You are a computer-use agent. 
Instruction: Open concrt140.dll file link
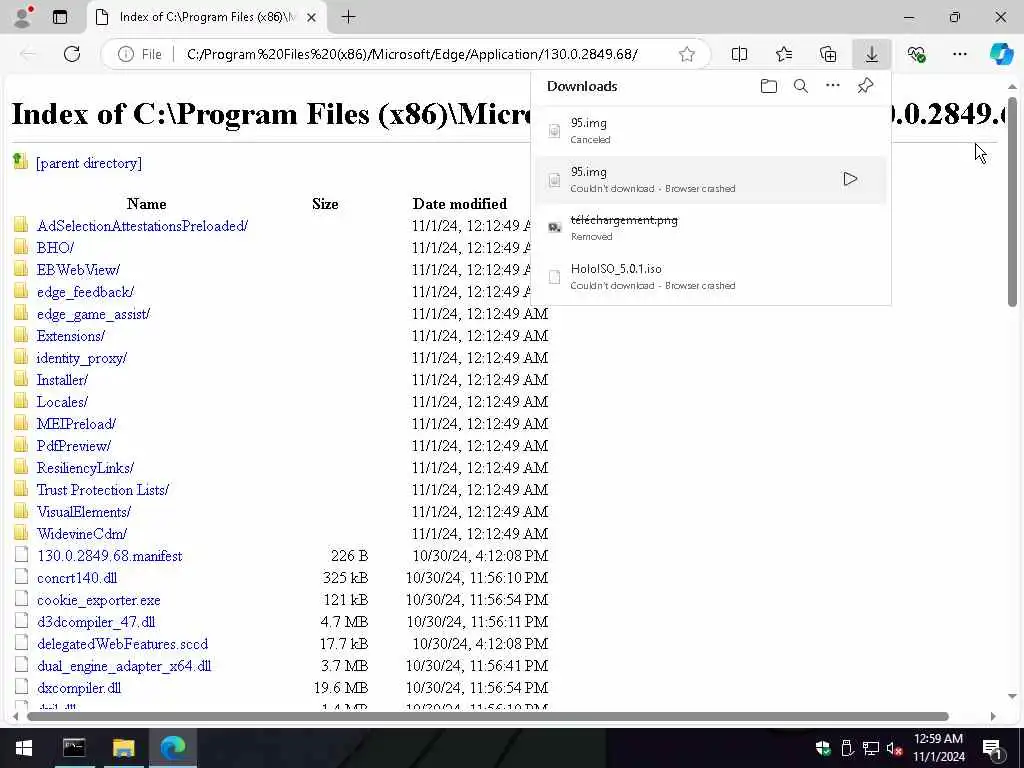click(x=77, y=578)
